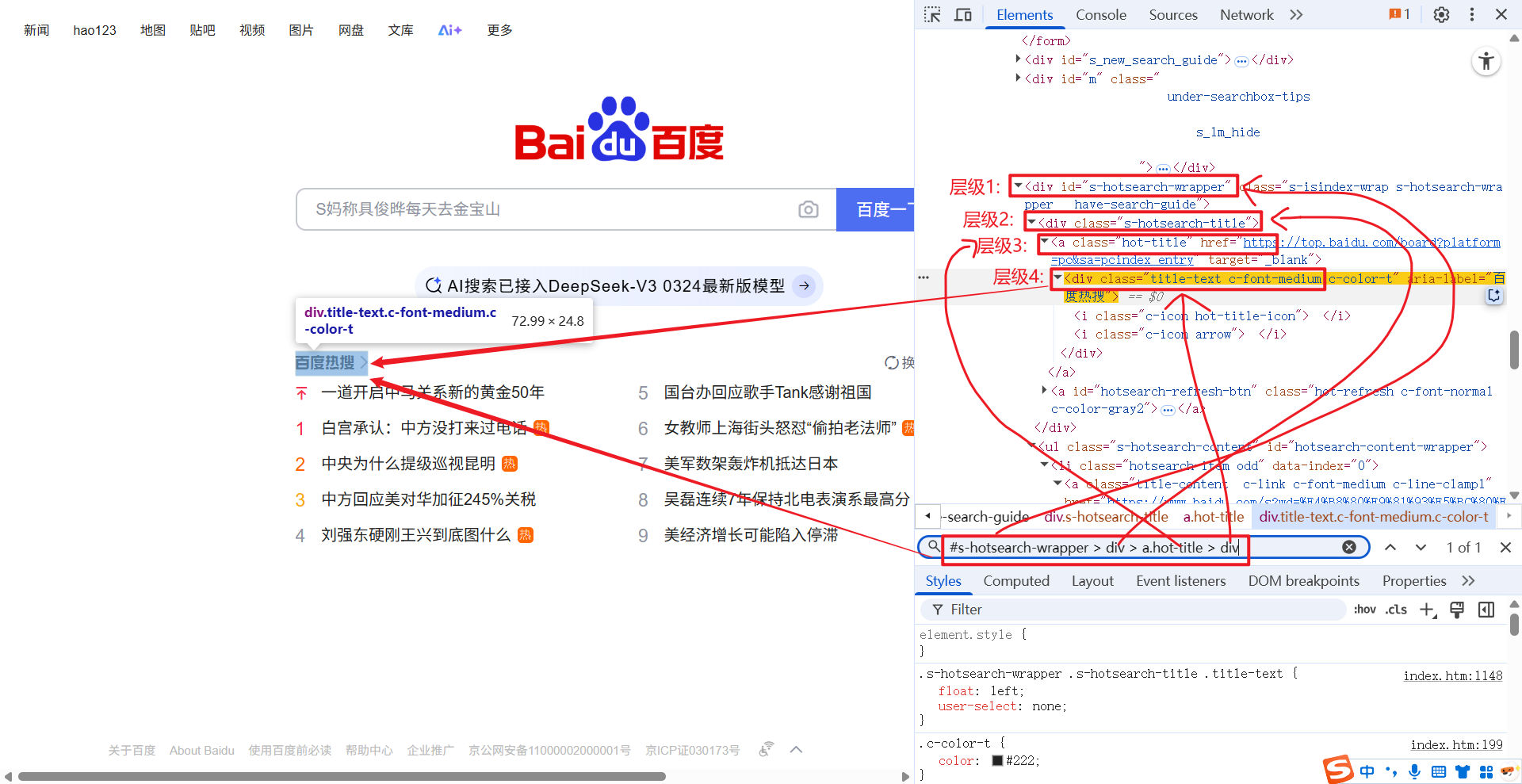Screen dimensions: 1522x784
Task: Expand the a id hotsearch-refresh-btn node
Action: (x=1044, y=390)
